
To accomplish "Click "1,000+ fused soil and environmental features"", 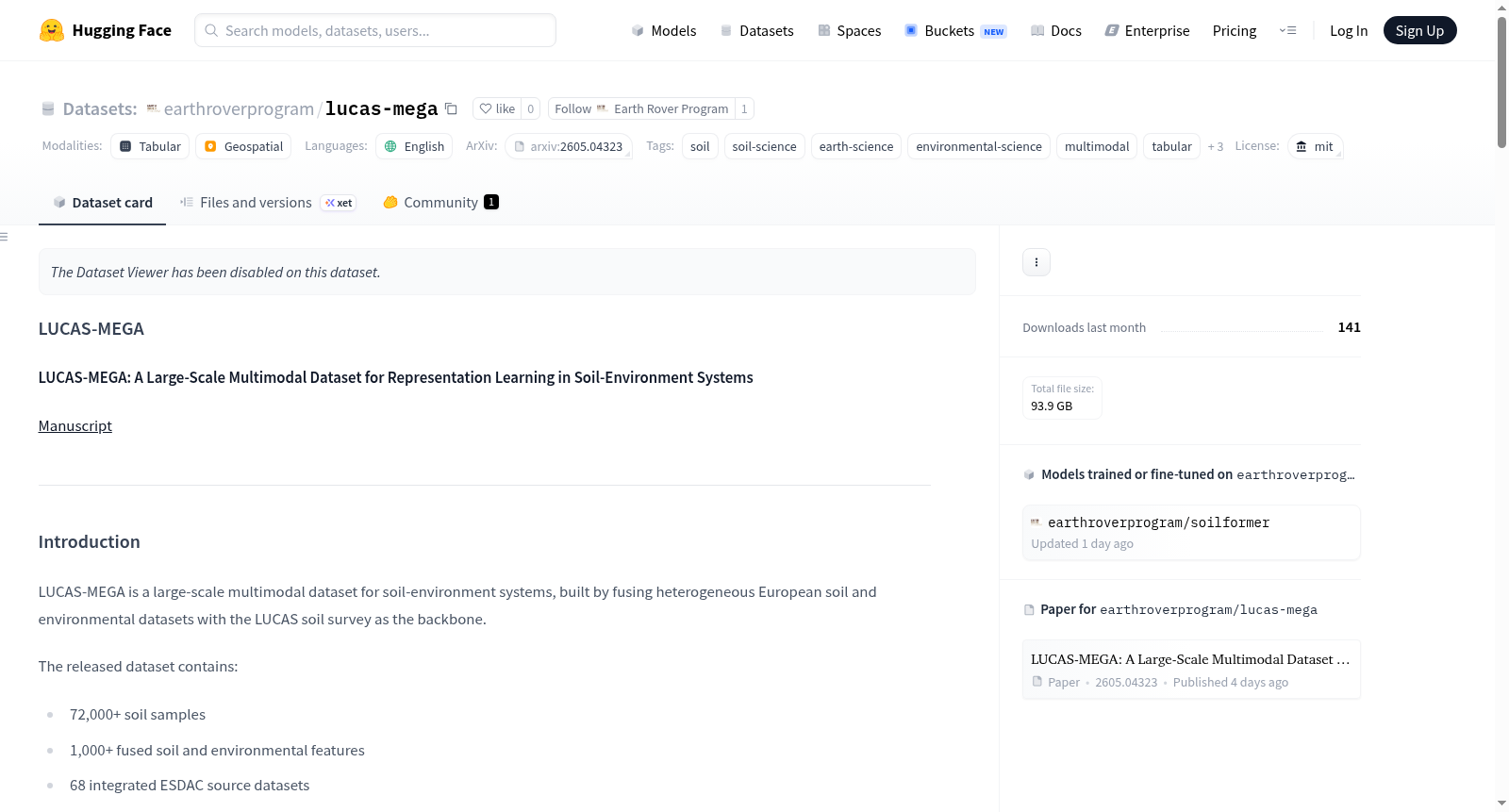I will click(217, 751).
